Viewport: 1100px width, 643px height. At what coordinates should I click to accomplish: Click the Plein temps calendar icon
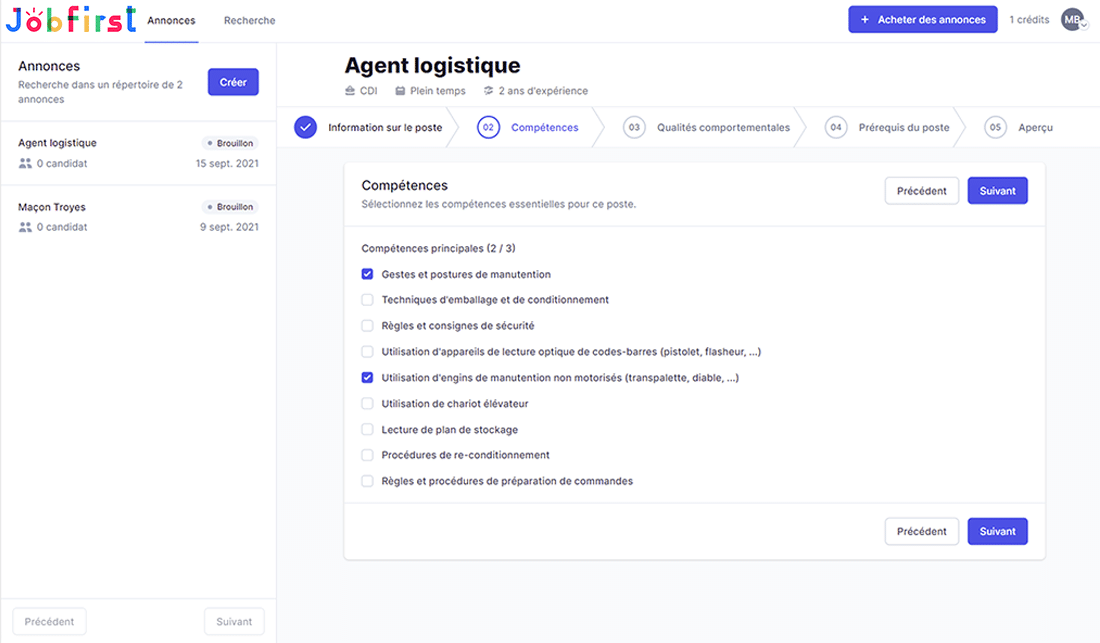coord(400,90)
